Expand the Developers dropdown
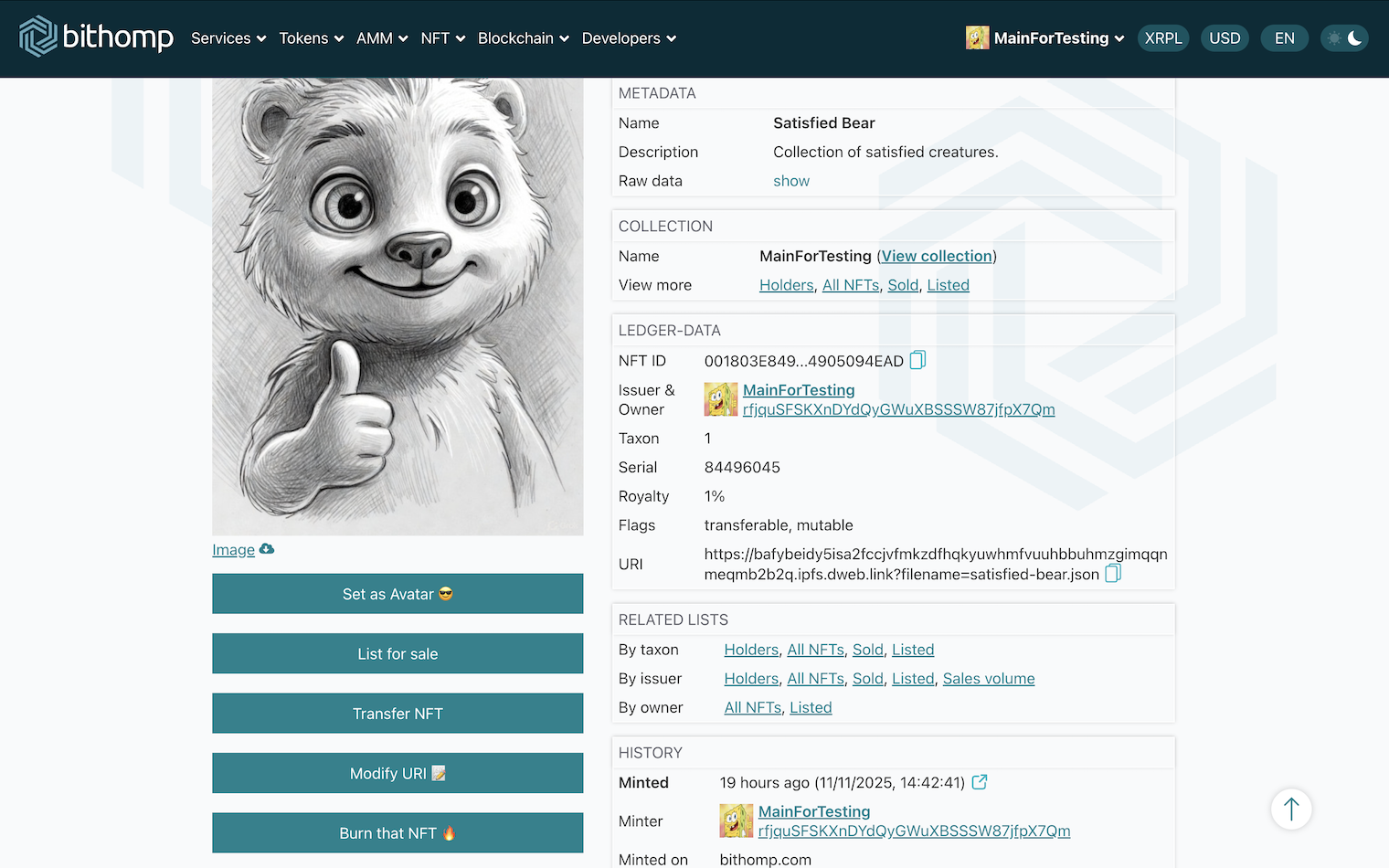 pos(629,38)
